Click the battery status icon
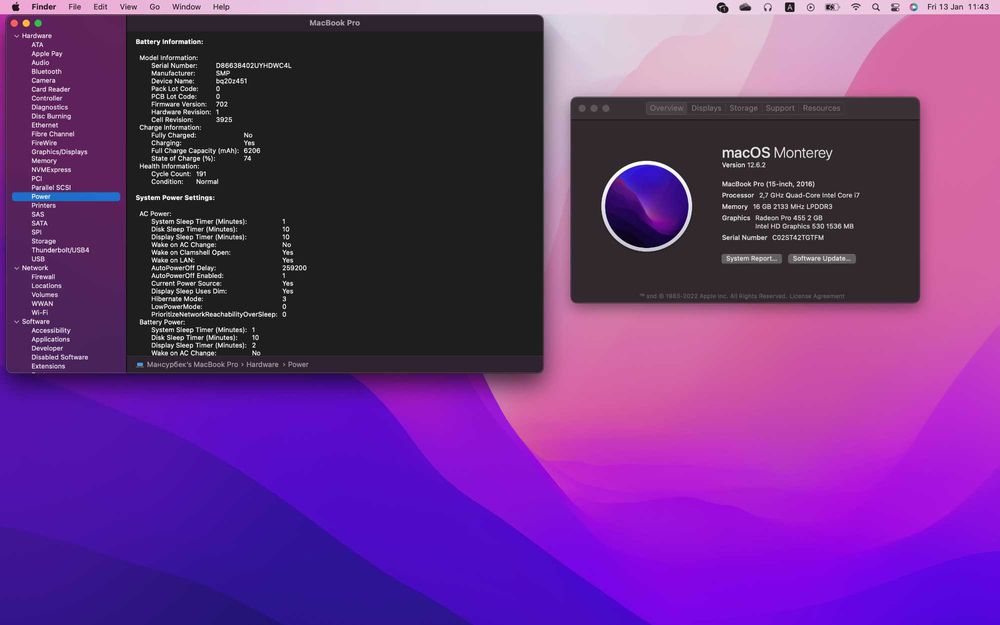 point(832,7)
